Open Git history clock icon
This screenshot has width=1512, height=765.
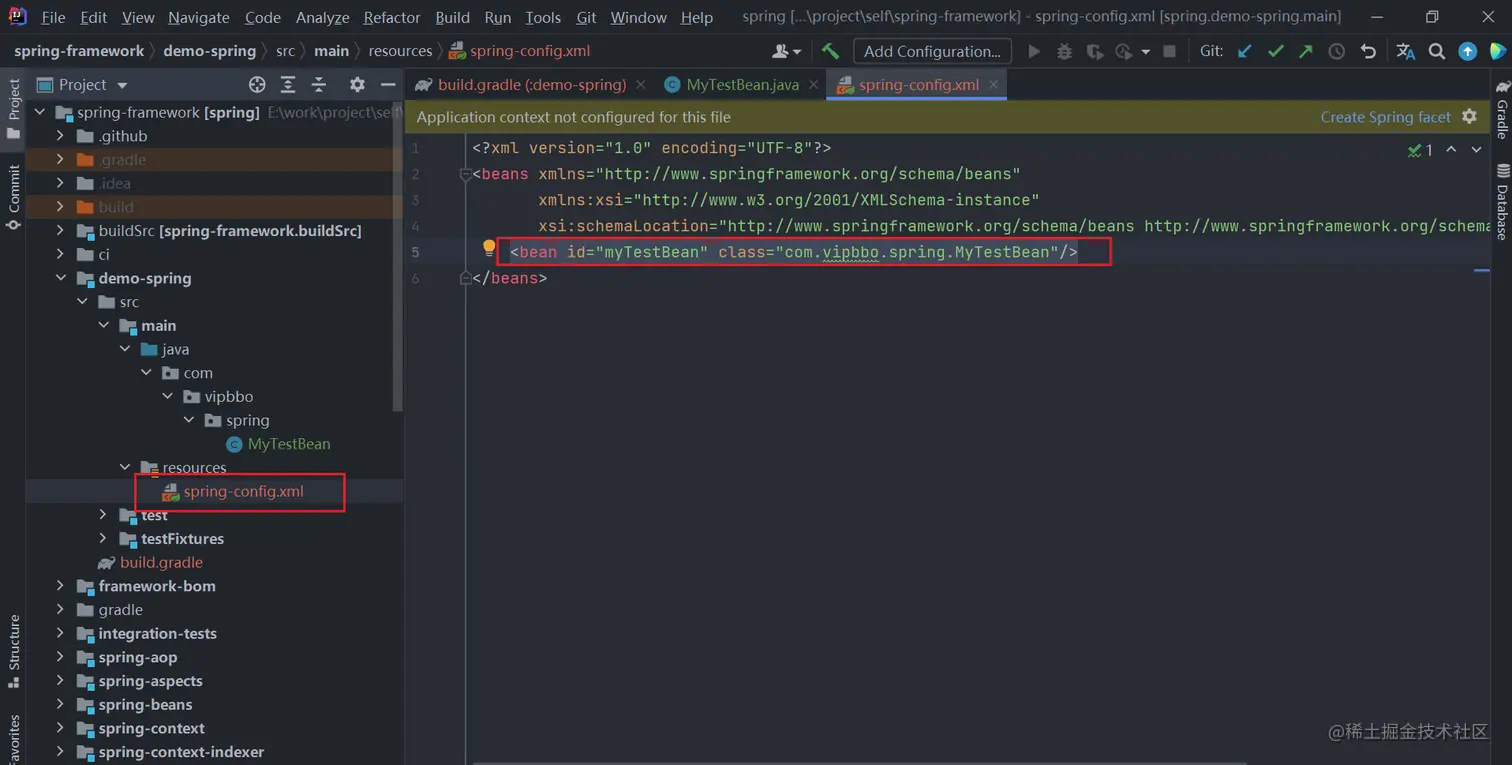1336,51
